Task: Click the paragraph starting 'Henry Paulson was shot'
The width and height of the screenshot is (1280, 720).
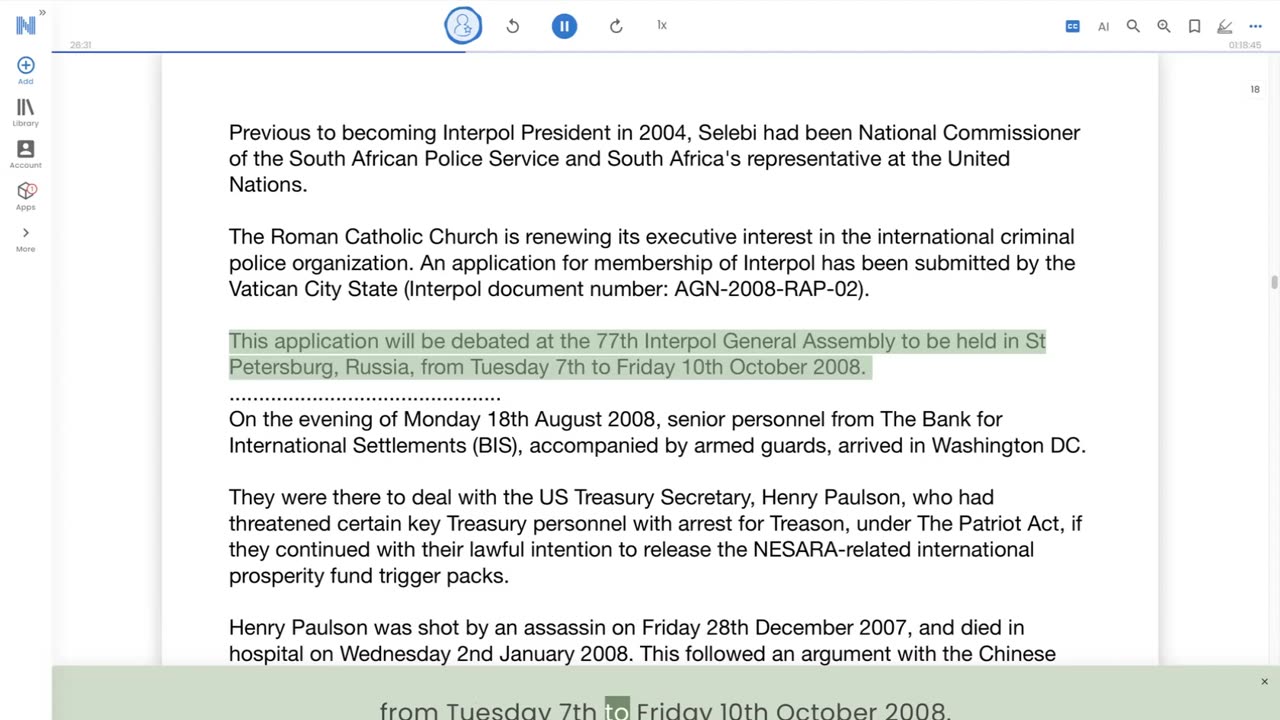Action: pos(642,641)
